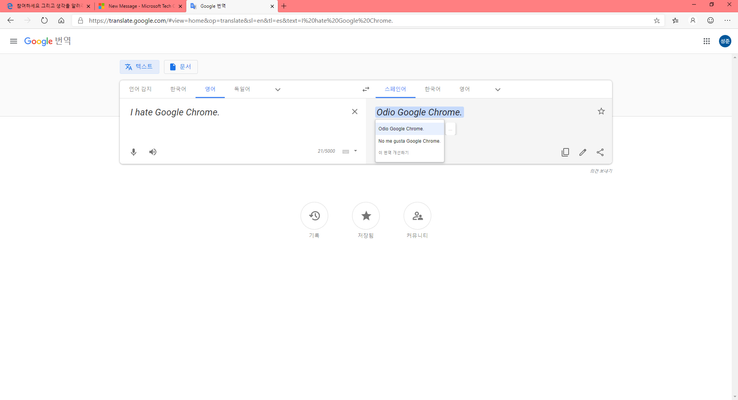Switch to 텍스트 translation mode
Screen dimensions: 738x400
tap(139, 67)
